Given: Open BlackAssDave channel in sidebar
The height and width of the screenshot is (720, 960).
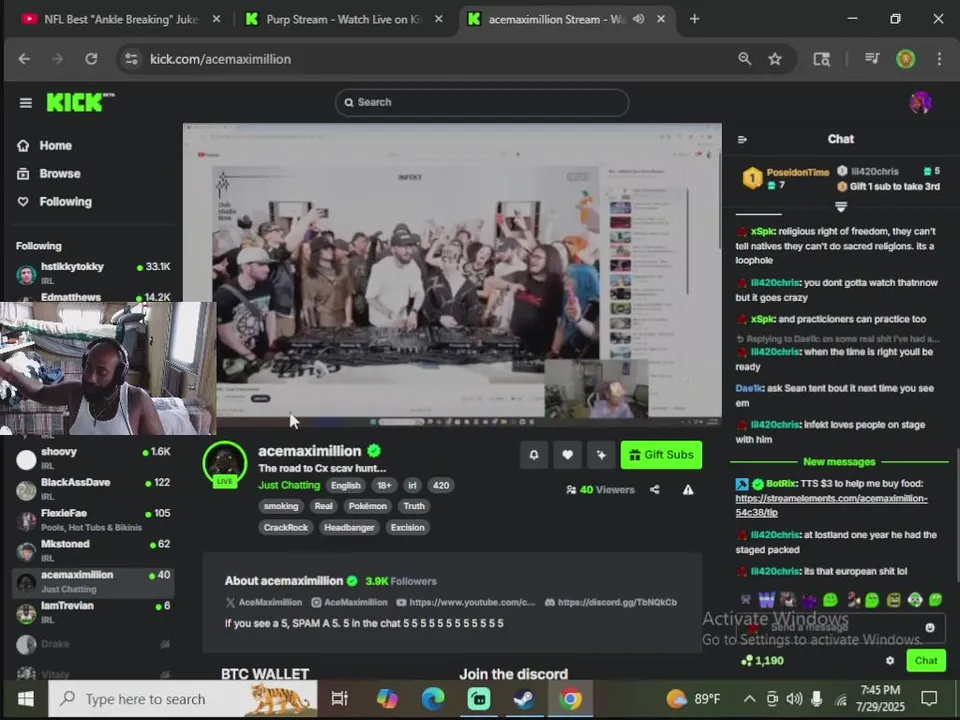Looking at the screenshot, I should click(93, 489).
